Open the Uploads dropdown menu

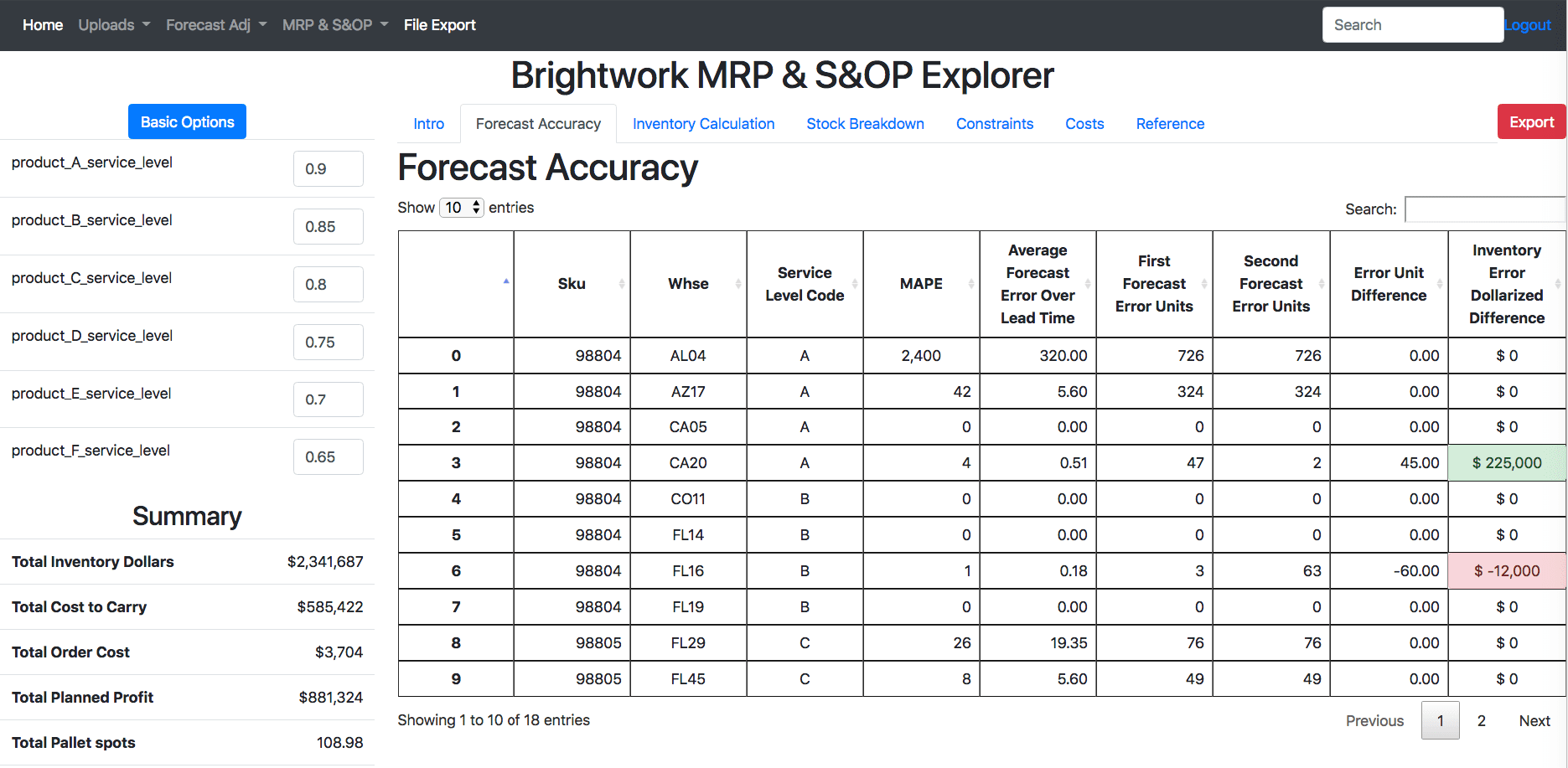coord(114,25)
